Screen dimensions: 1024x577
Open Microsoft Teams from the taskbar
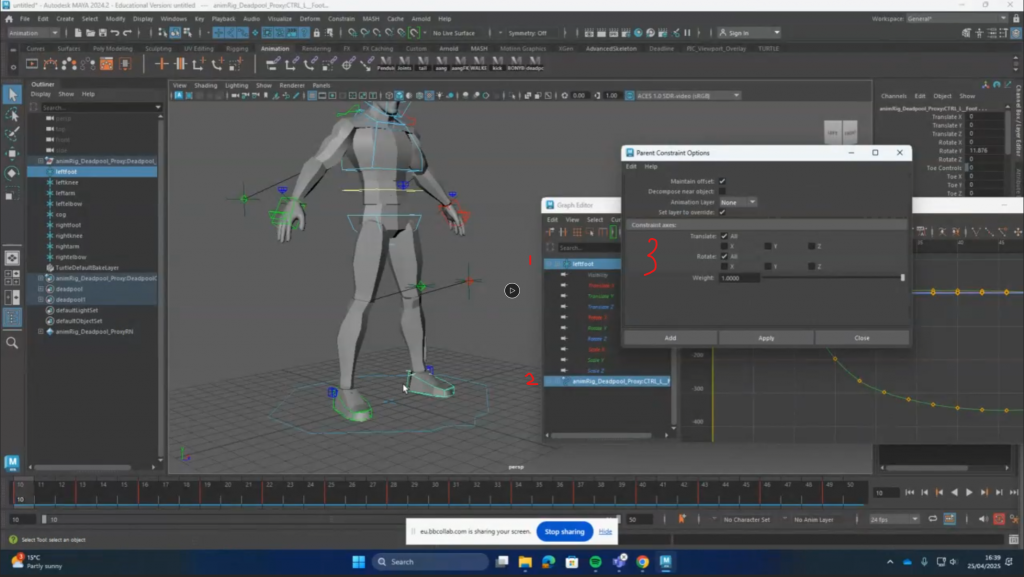619,562
